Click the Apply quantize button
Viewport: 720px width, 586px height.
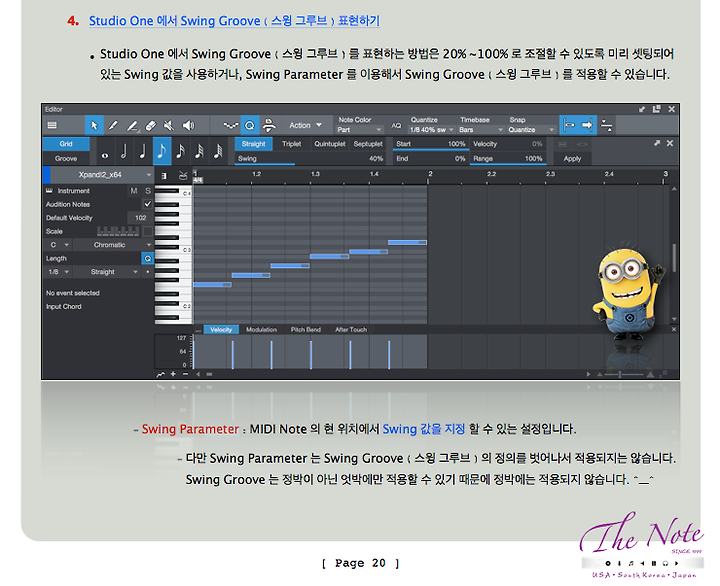click(572, 158)
